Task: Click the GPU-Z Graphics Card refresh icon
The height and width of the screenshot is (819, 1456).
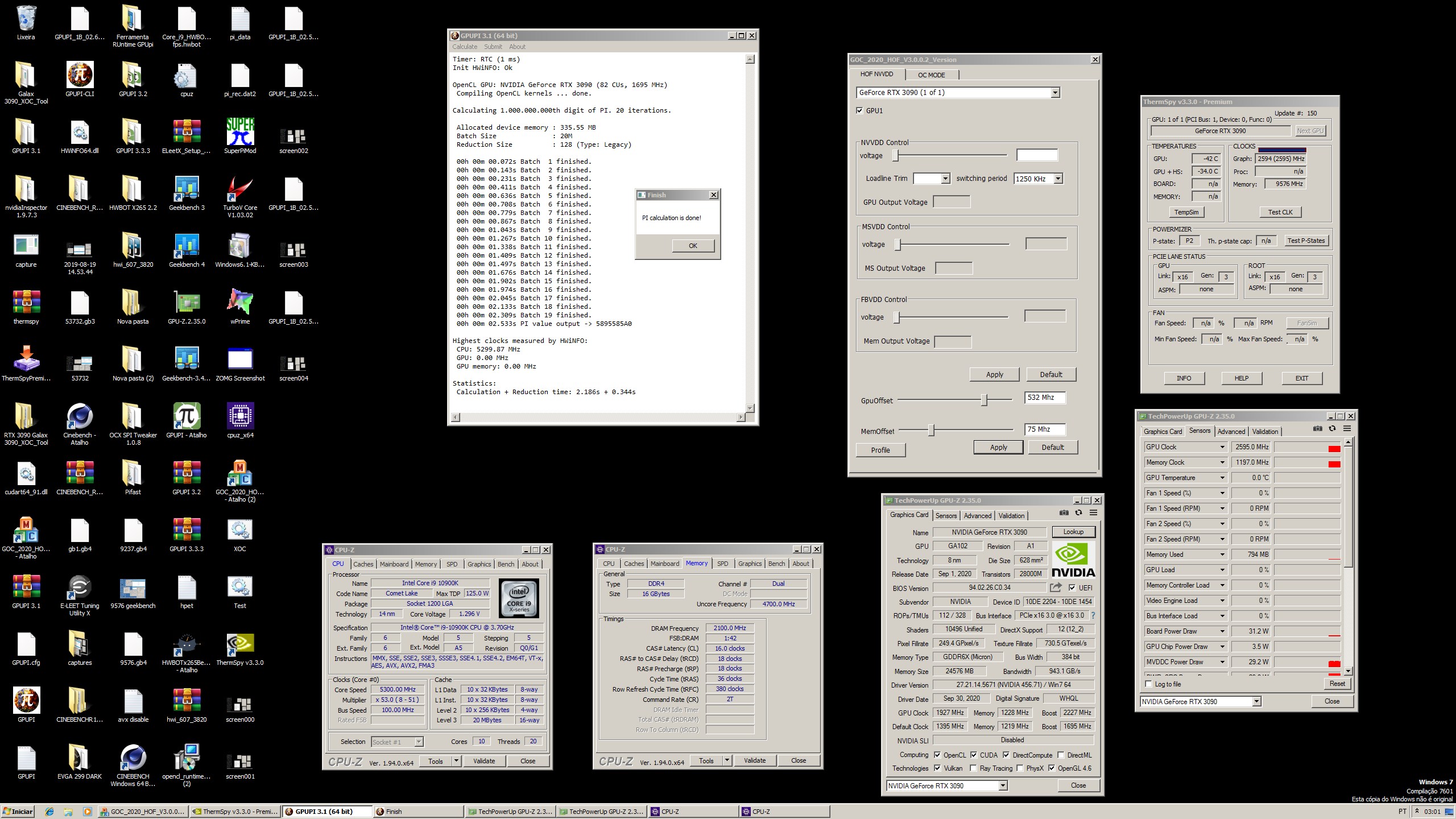Action: click(x=1078, y=513)
